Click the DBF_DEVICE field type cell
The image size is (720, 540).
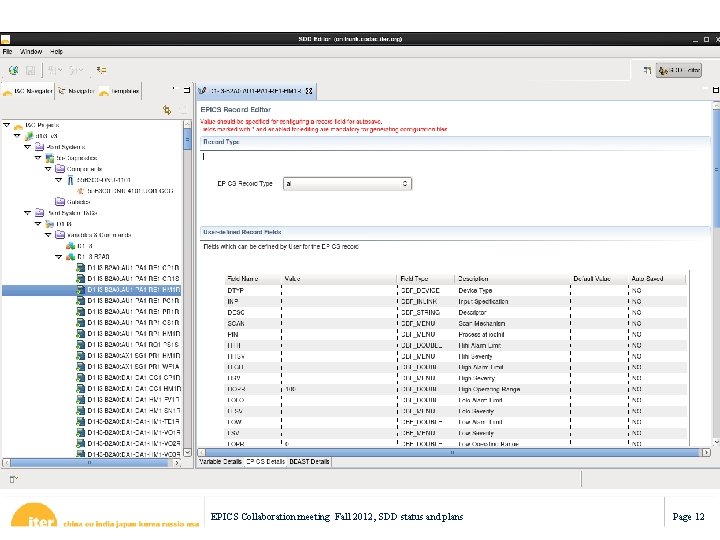pyautogui.click(x=420, y=291)
